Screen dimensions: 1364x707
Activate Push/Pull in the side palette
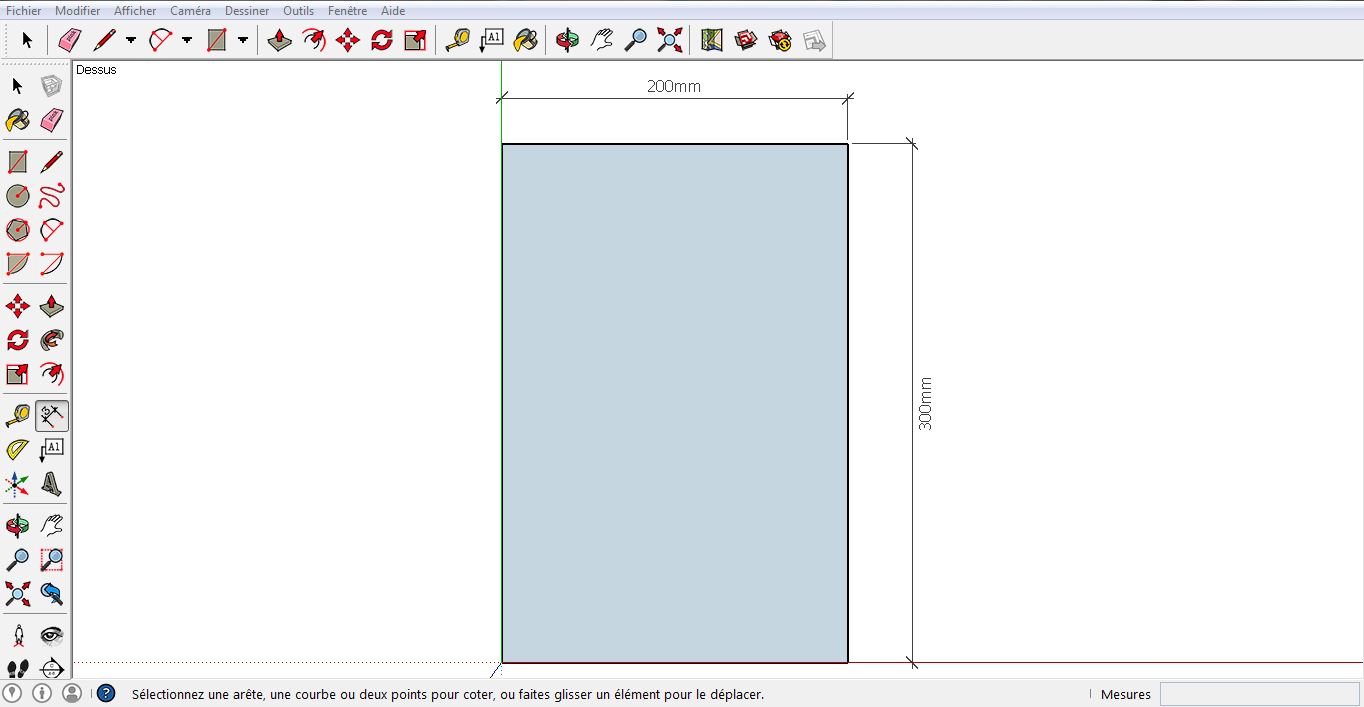pyautogui.click(x=52, y=306)
